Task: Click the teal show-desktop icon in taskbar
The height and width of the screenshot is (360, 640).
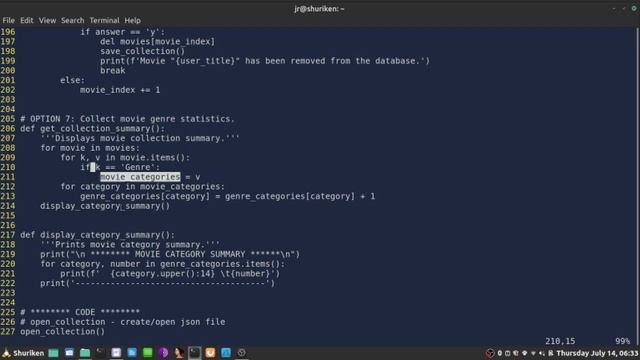Action: click(x=53, y=353)
